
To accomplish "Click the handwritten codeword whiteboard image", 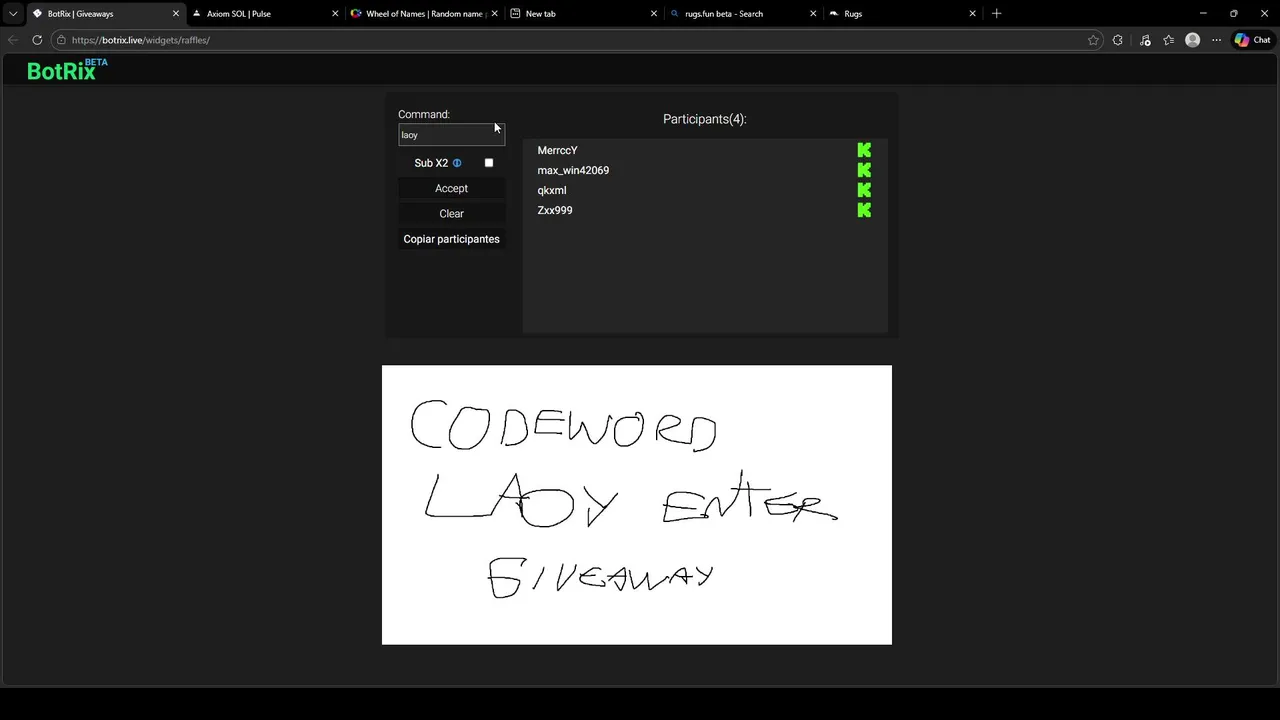I will [637, 505].
